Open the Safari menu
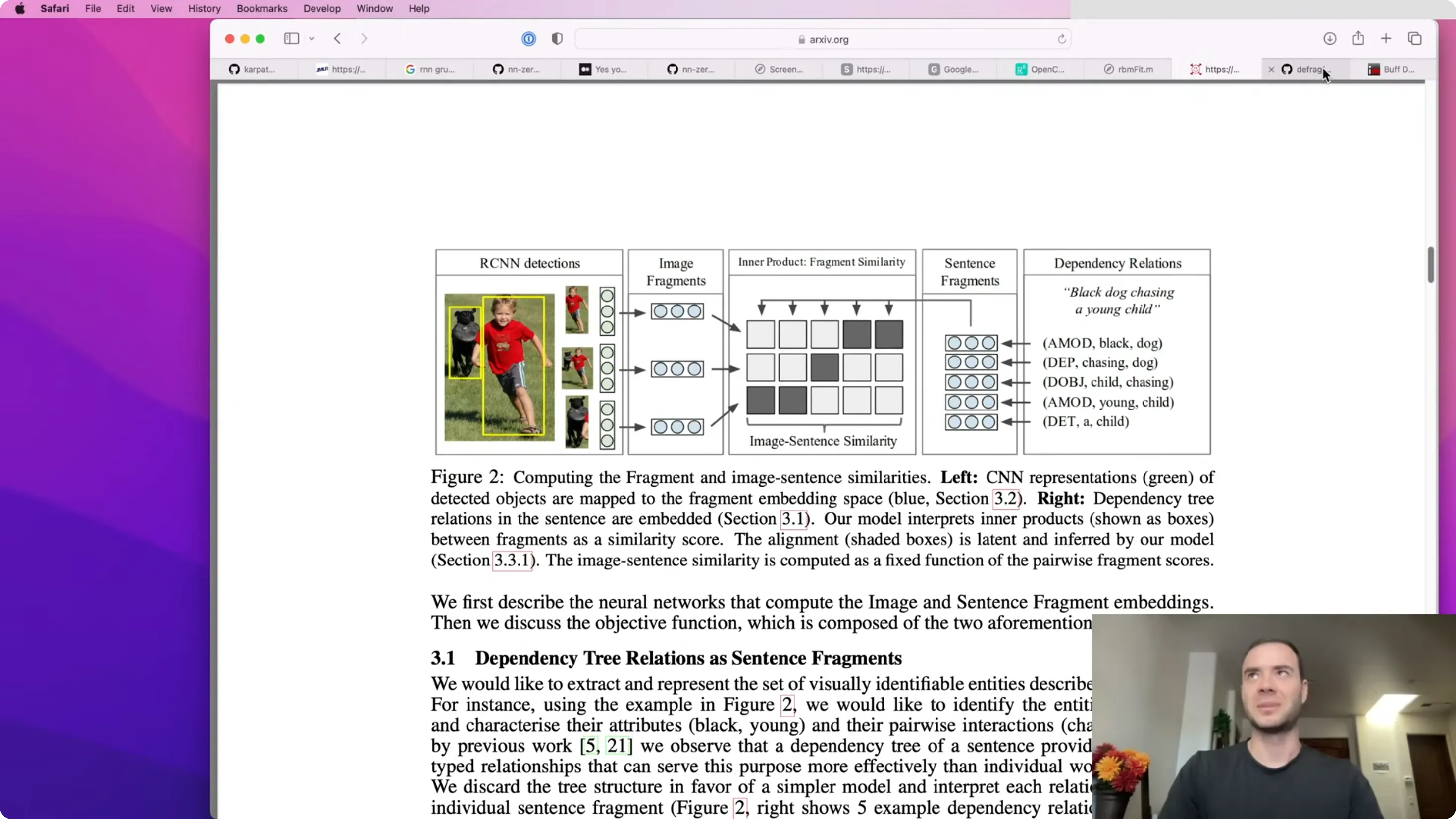Screen dimensions: 1456x819 tap(55, 8)
